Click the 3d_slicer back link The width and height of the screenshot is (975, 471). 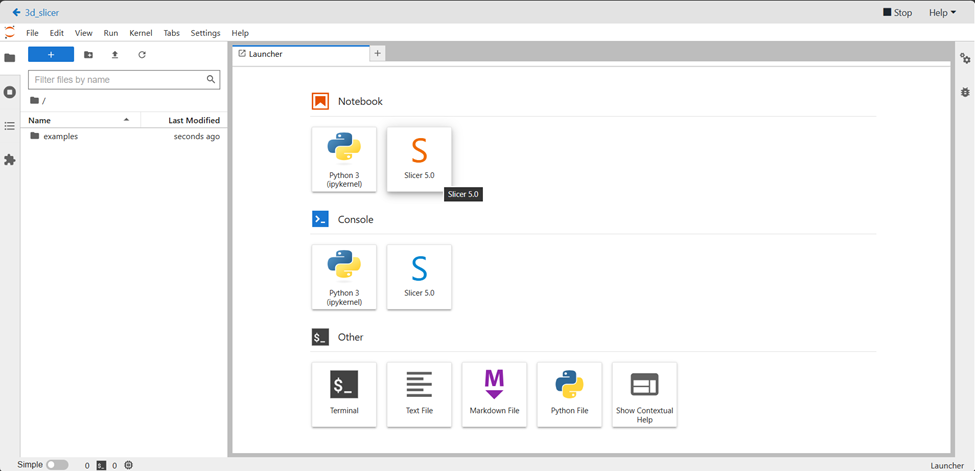pyautogui.click(x=35, y=12)
